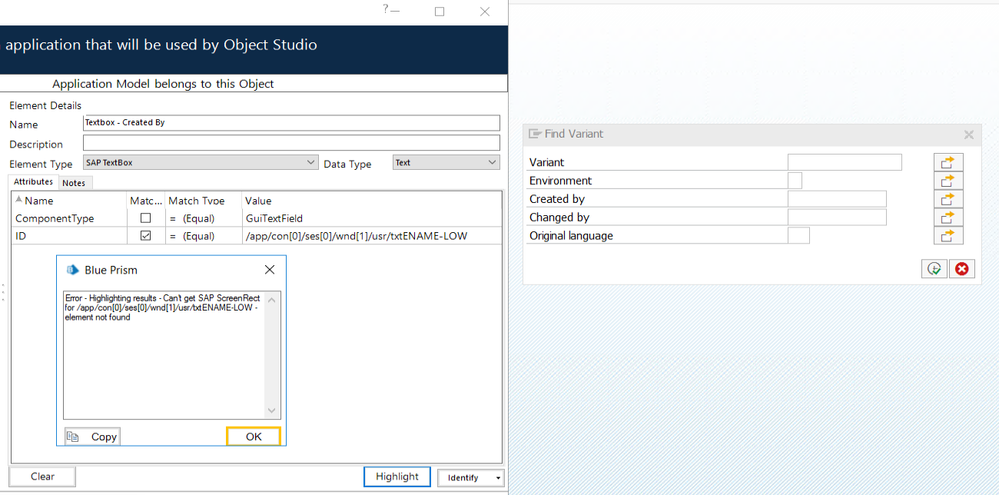Close the Find Variant dialog
The width and height of the screenshot is (999, 495).
click(968, 134)
